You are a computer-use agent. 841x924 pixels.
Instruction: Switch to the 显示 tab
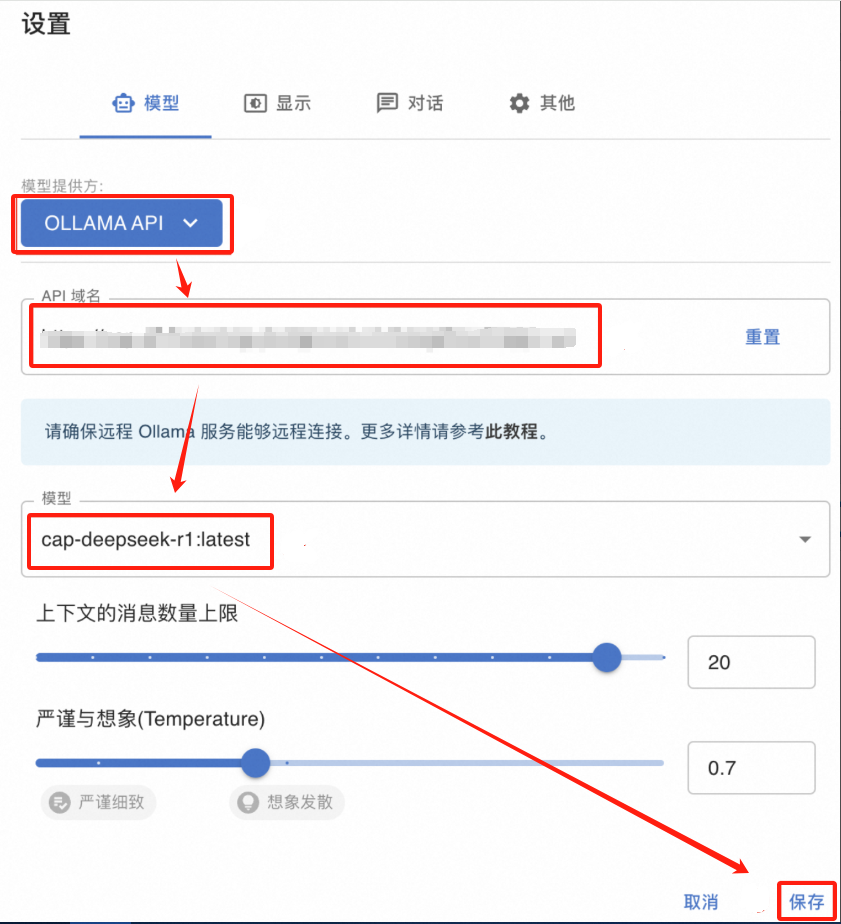click(277, 103)
